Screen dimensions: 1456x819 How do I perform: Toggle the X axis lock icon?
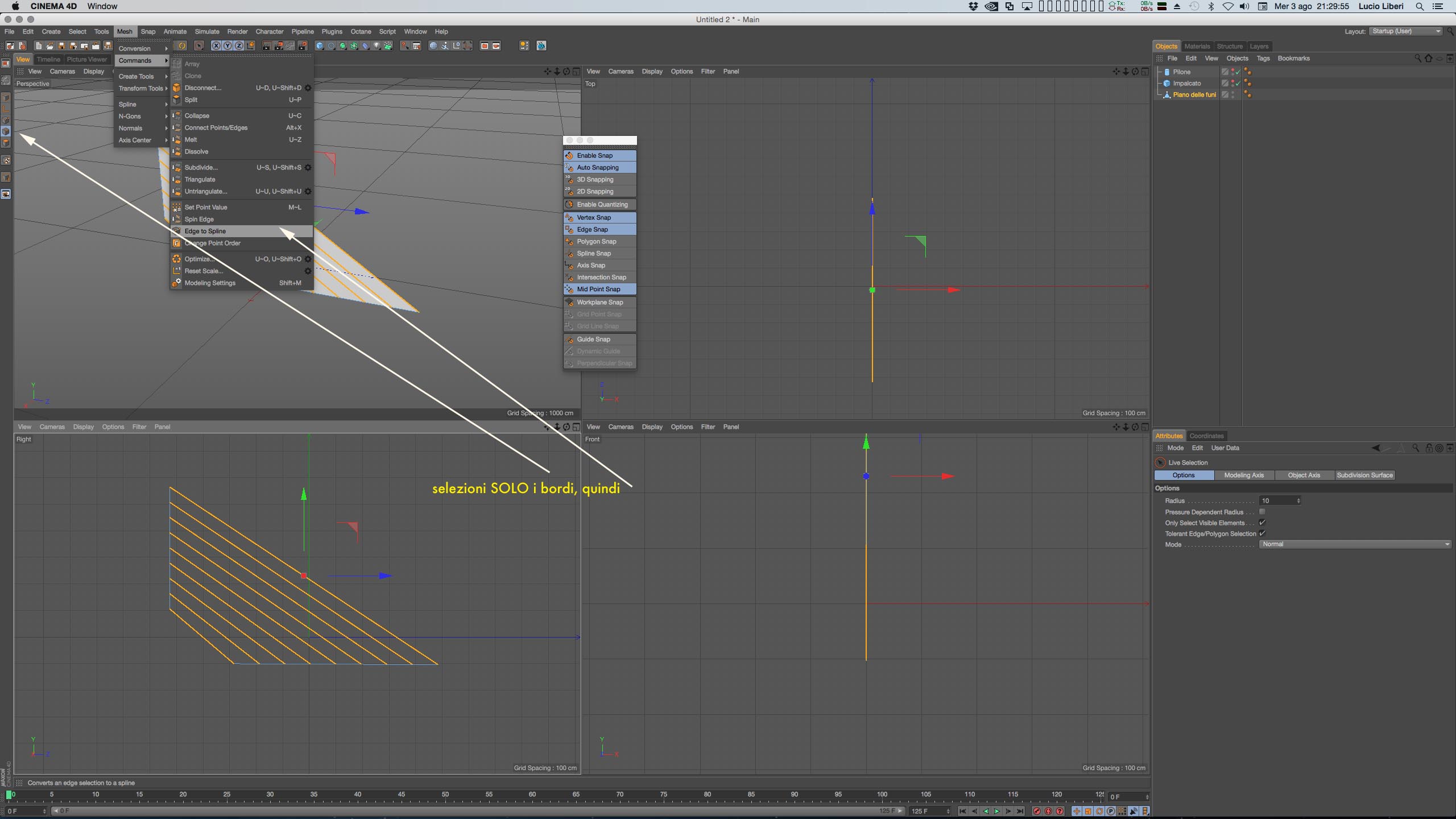pos(216,45)
